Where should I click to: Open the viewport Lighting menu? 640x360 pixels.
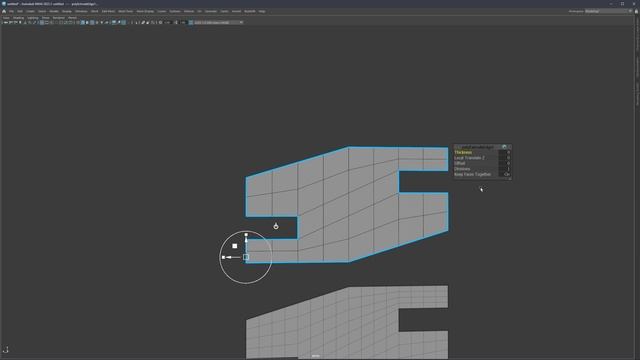click(33, 18)
